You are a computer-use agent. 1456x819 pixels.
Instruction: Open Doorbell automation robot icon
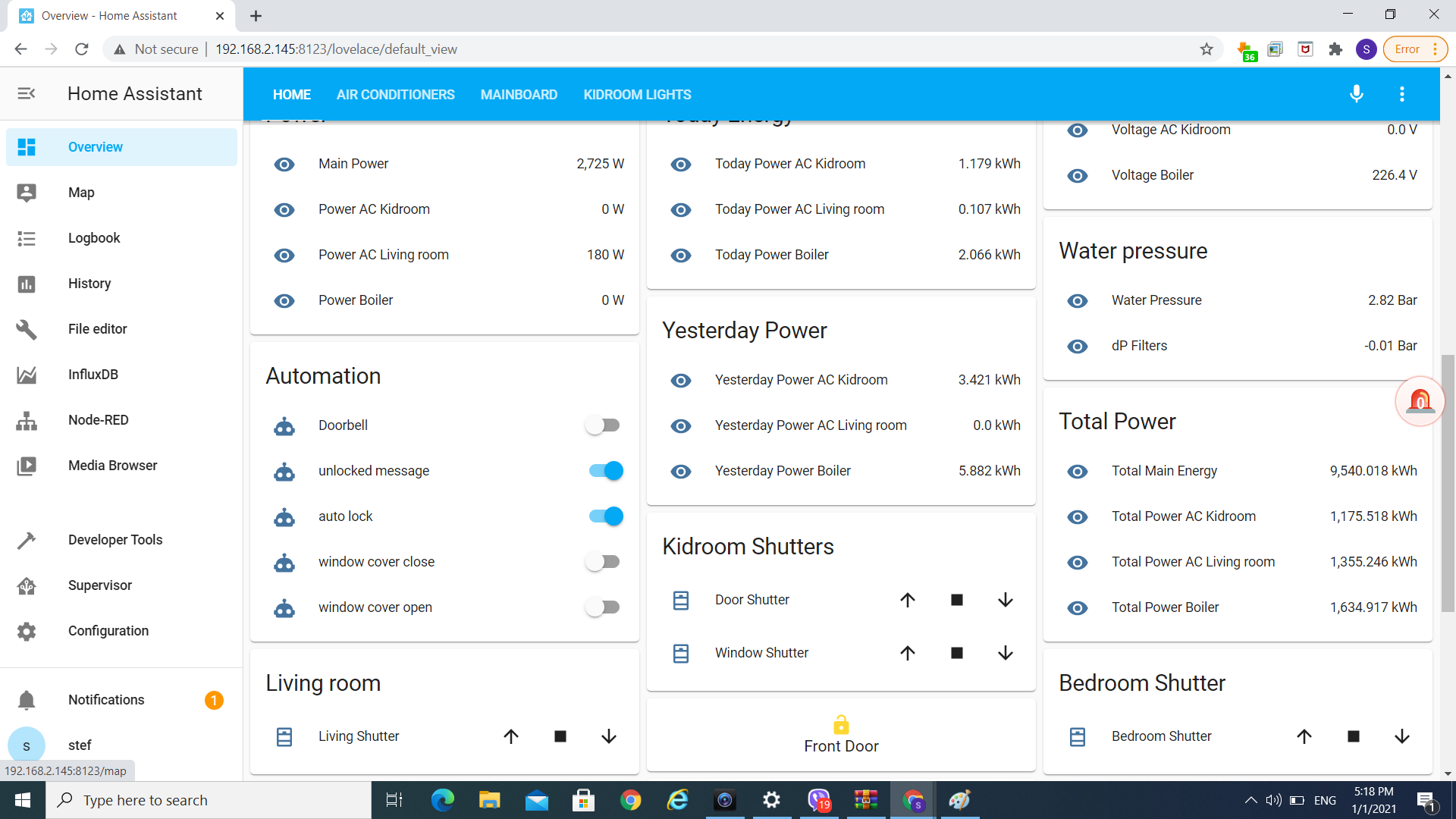coord(284,426)
